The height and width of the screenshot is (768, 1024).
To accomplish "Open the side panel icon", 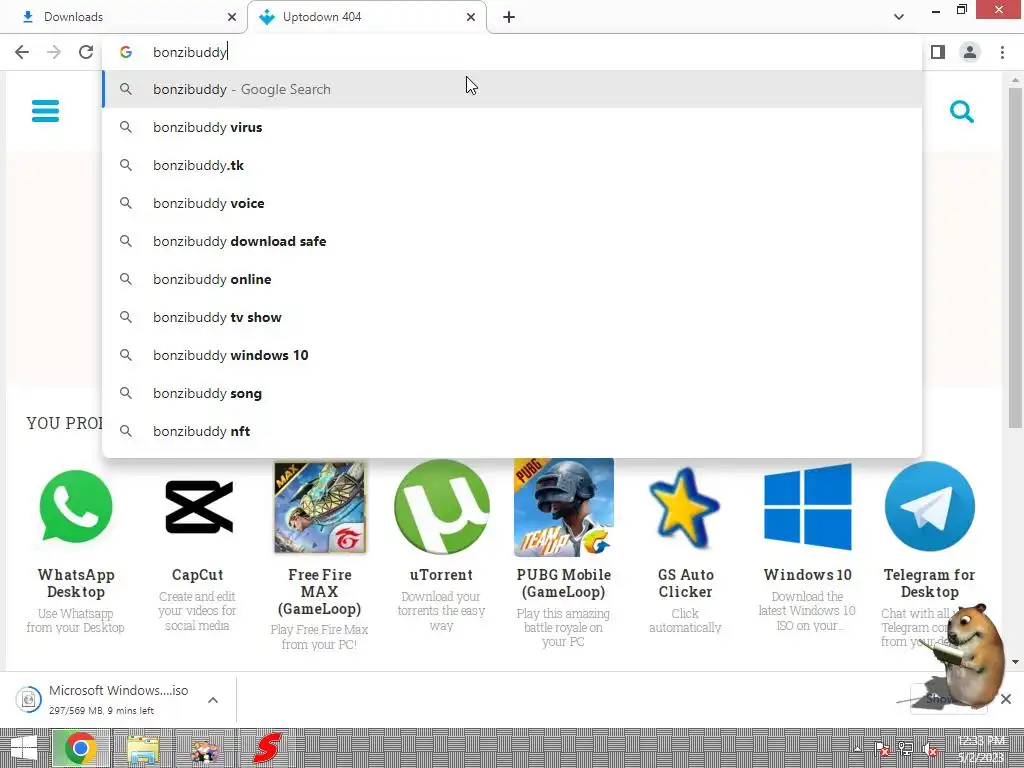I will pyautogui.click(x=938, y=52).
